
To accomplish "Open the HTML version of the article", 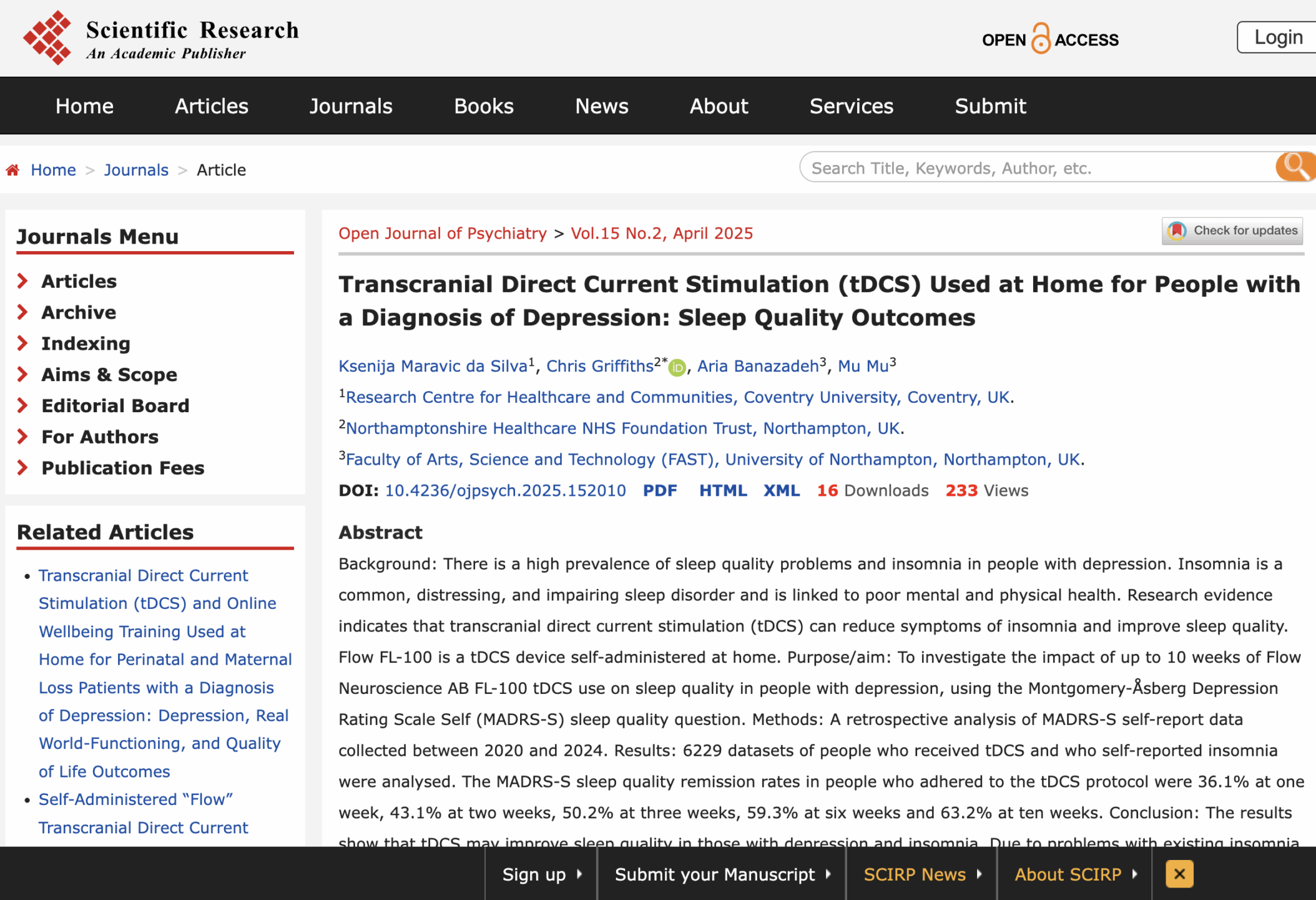I will (x=723, y=491).
